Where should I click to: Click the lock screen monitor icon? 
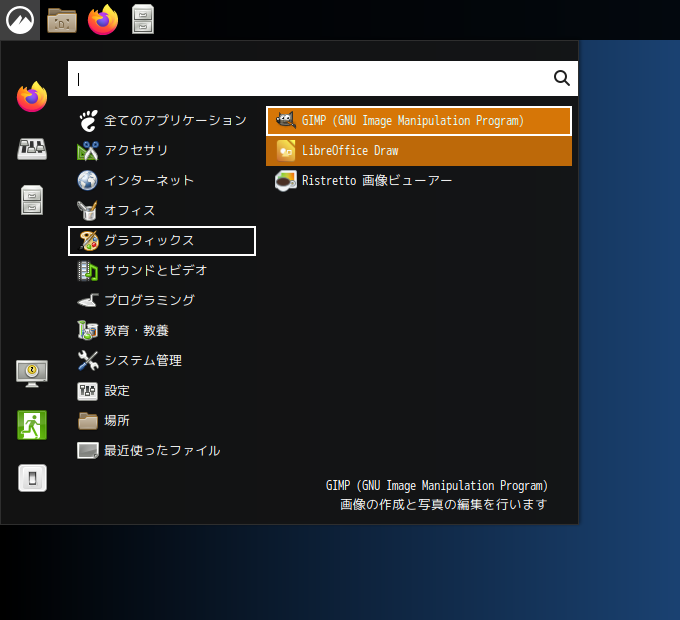click(x=32, y=373)
